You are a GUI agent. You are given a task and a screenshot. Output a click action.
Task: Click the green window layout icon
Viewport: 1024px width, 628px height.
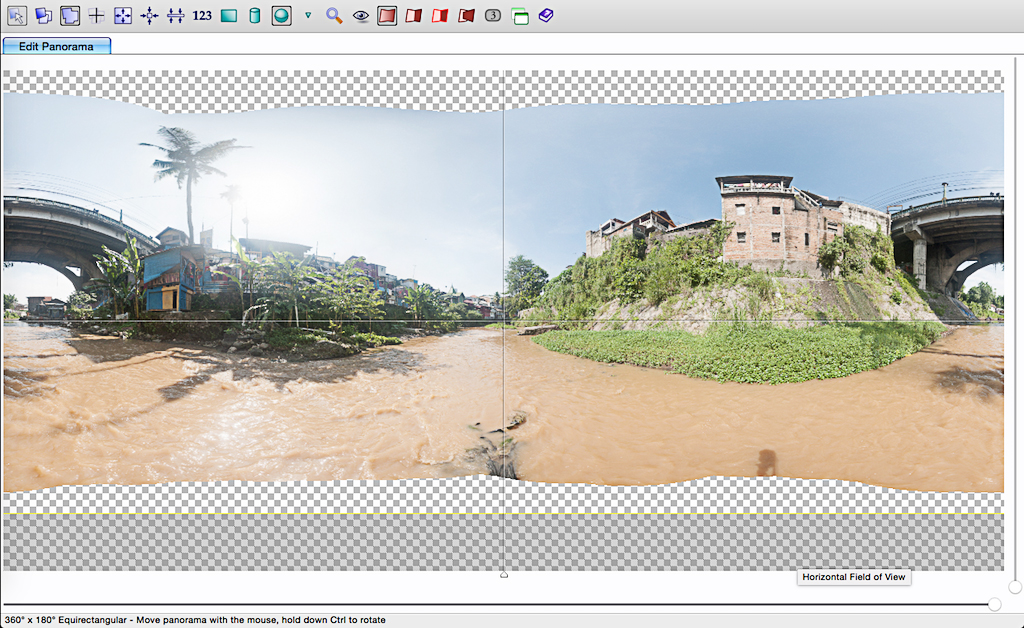[519, 15]
